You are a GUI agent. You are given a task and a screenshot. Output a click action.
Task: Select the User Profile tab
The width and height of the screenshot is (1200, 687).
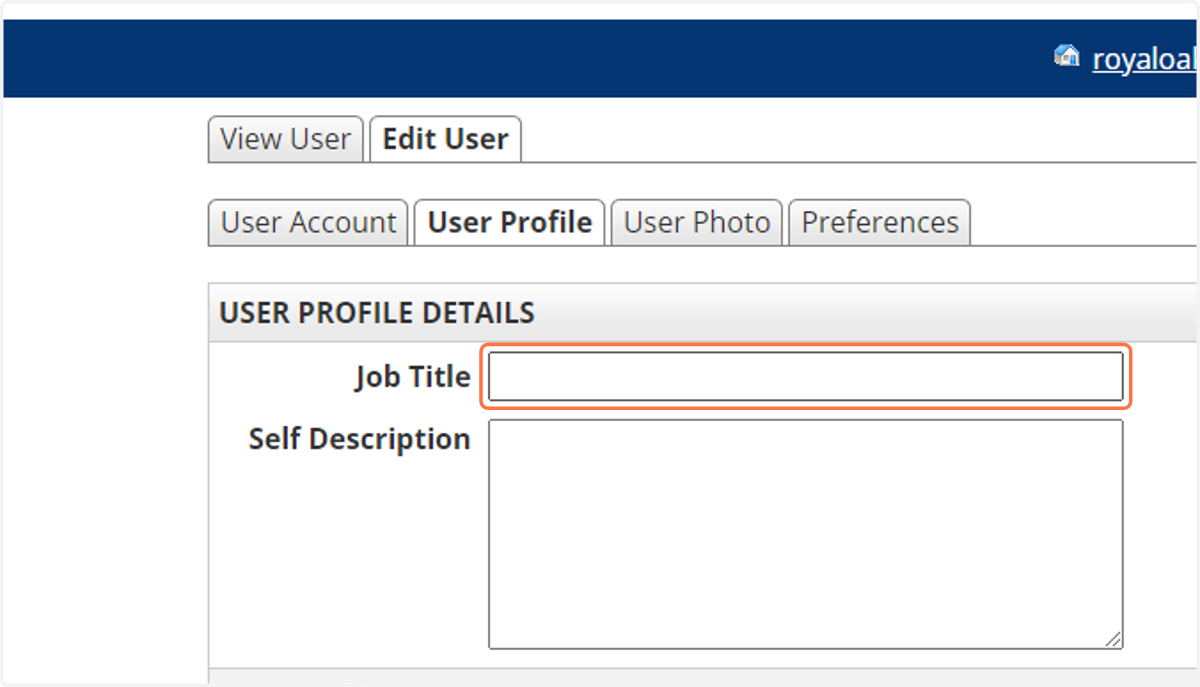[x=510, y=222]
